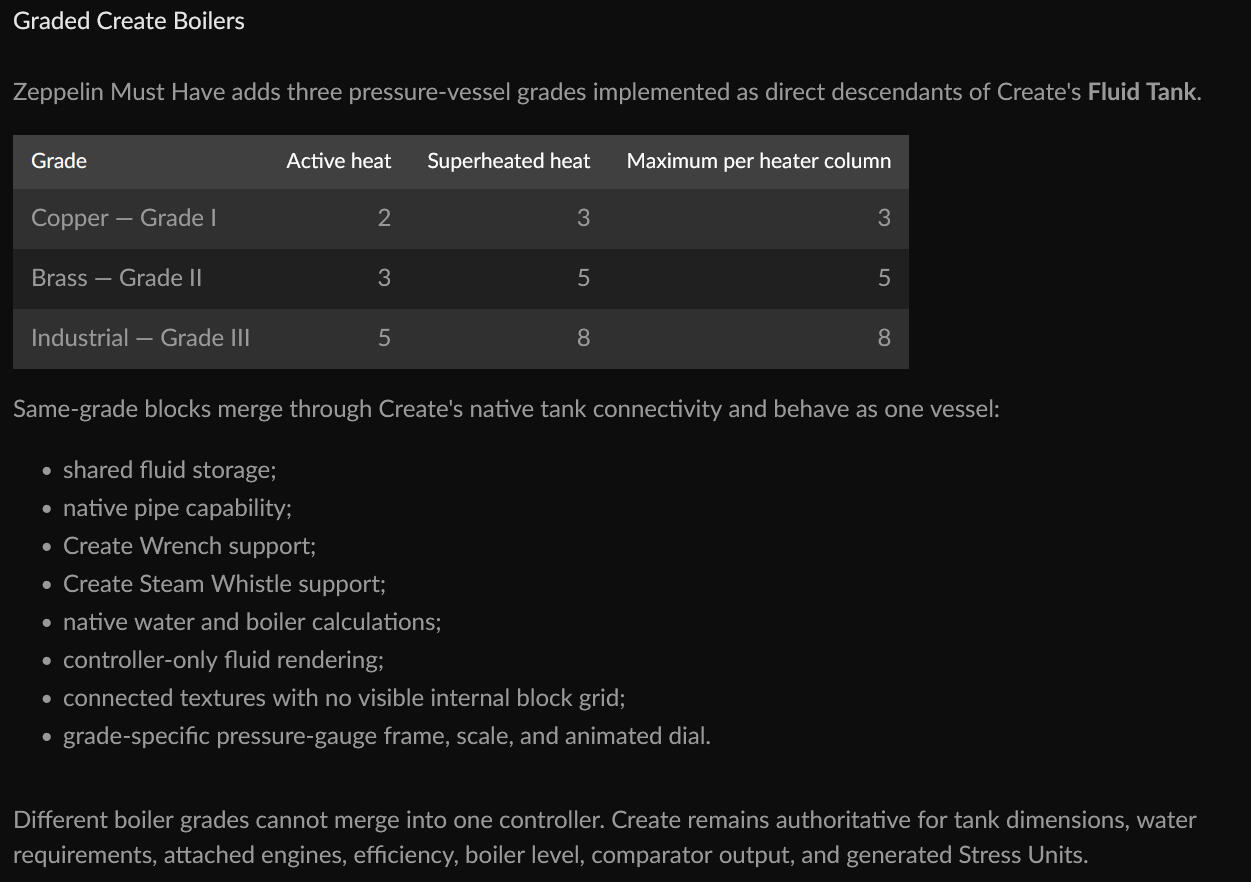
Task: Click the bold Fluid Tank text
Action: pyautogui.click(x=1141, y=92)
